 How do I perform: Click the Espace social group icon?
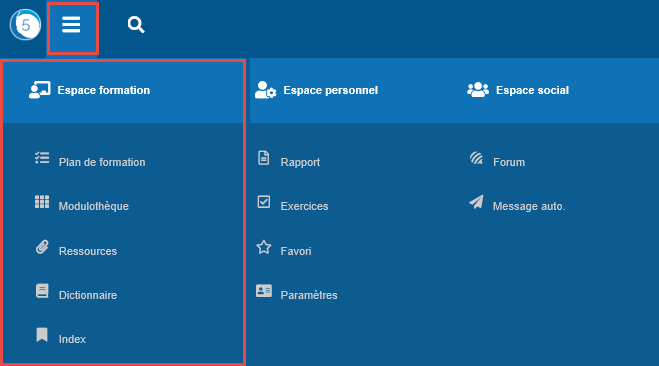pyautogui.click(x=478, y=90)
